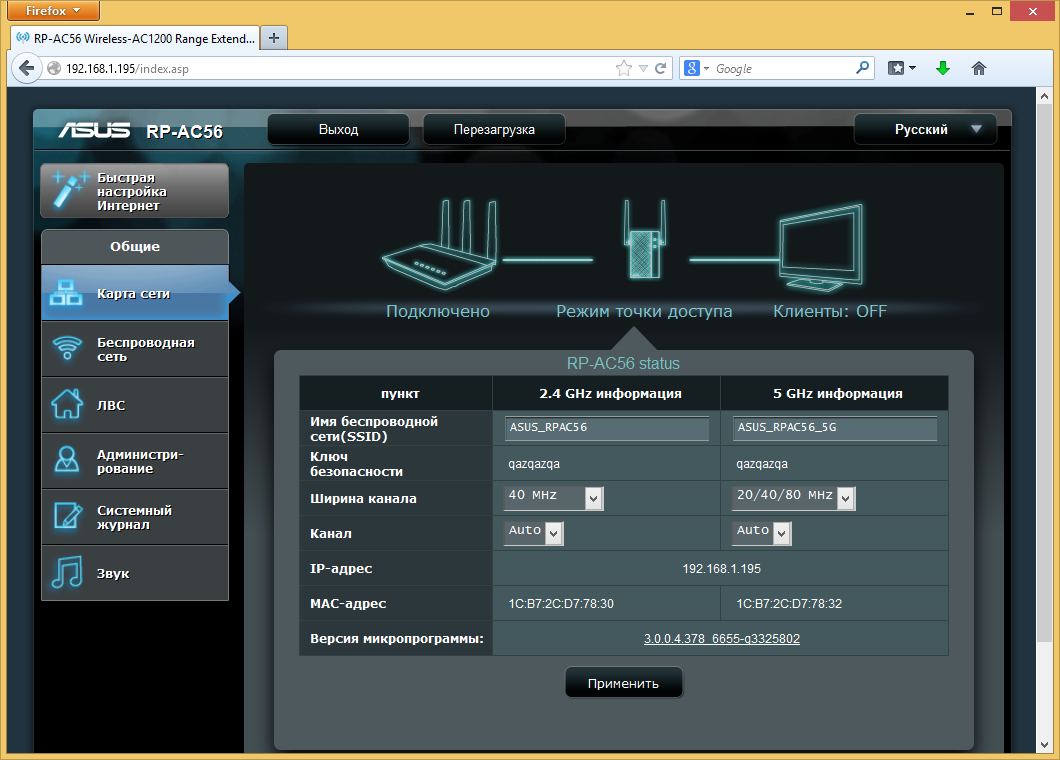Click the monitor clients icon

(x=821, y=248)
